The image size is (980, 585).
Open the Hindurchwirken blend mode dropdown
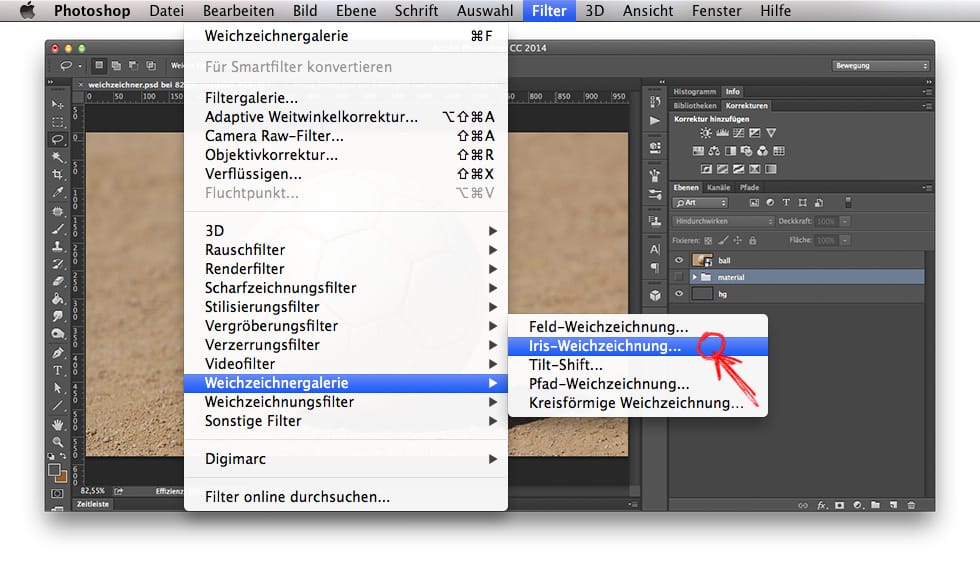(723, 221)
